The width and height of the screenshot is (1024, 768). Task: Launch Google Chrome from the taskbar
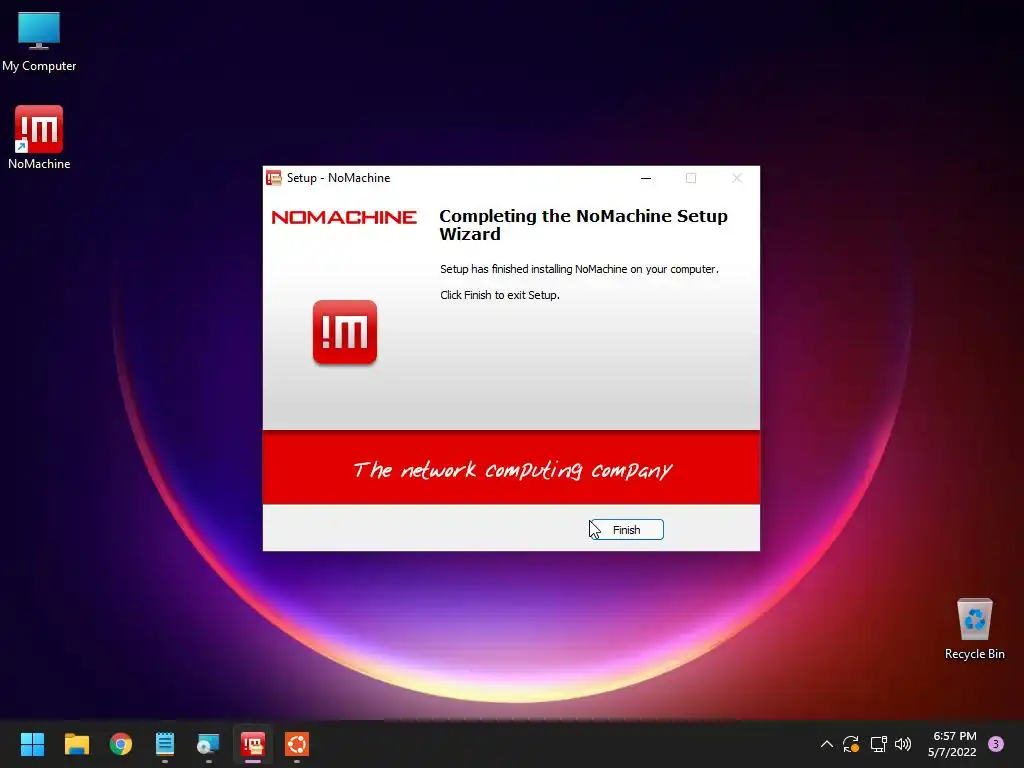pos(121,744)
